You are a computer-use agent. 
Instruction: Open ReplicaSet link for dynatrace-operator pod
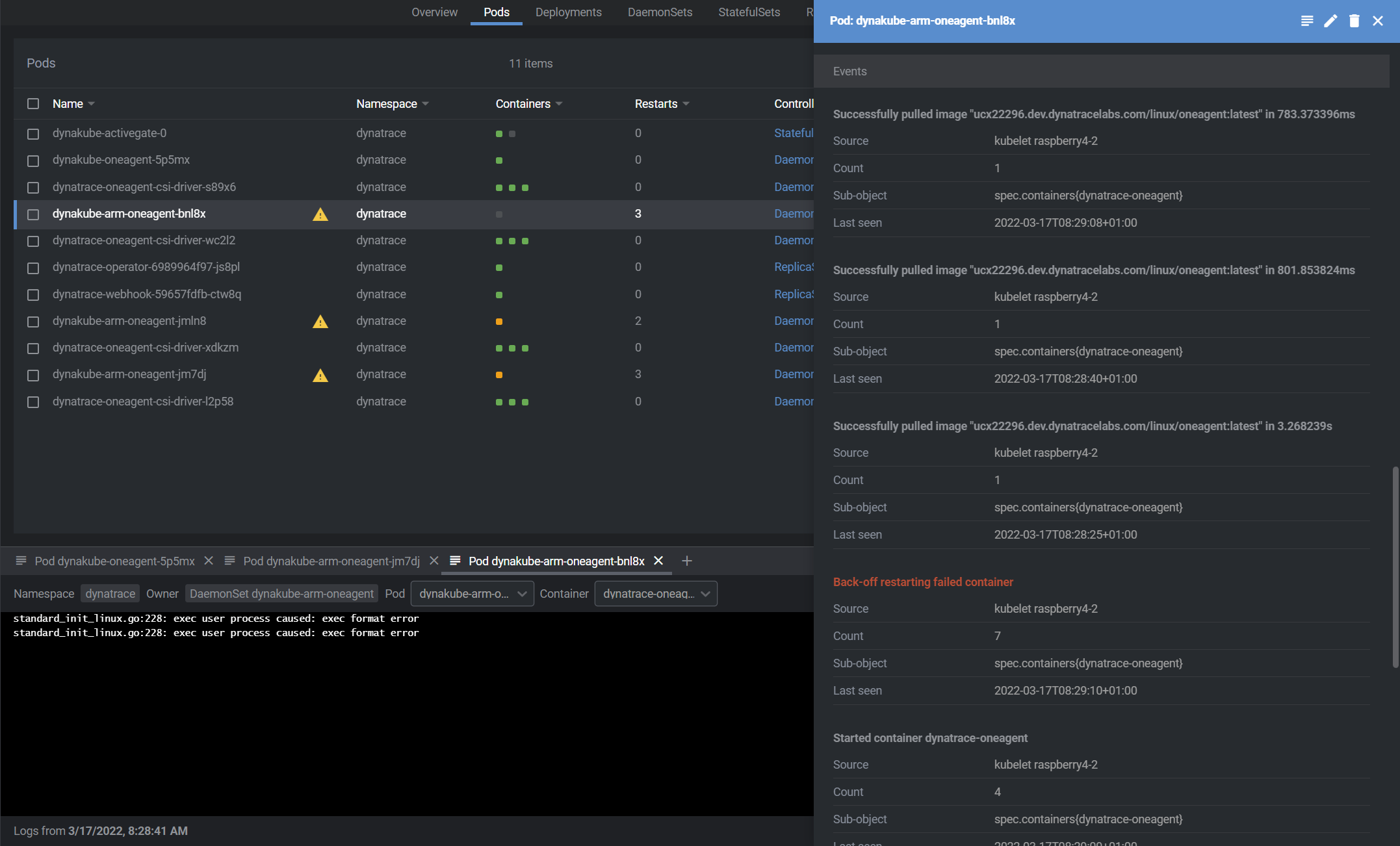pyautogui.click(x=794, y=267)
